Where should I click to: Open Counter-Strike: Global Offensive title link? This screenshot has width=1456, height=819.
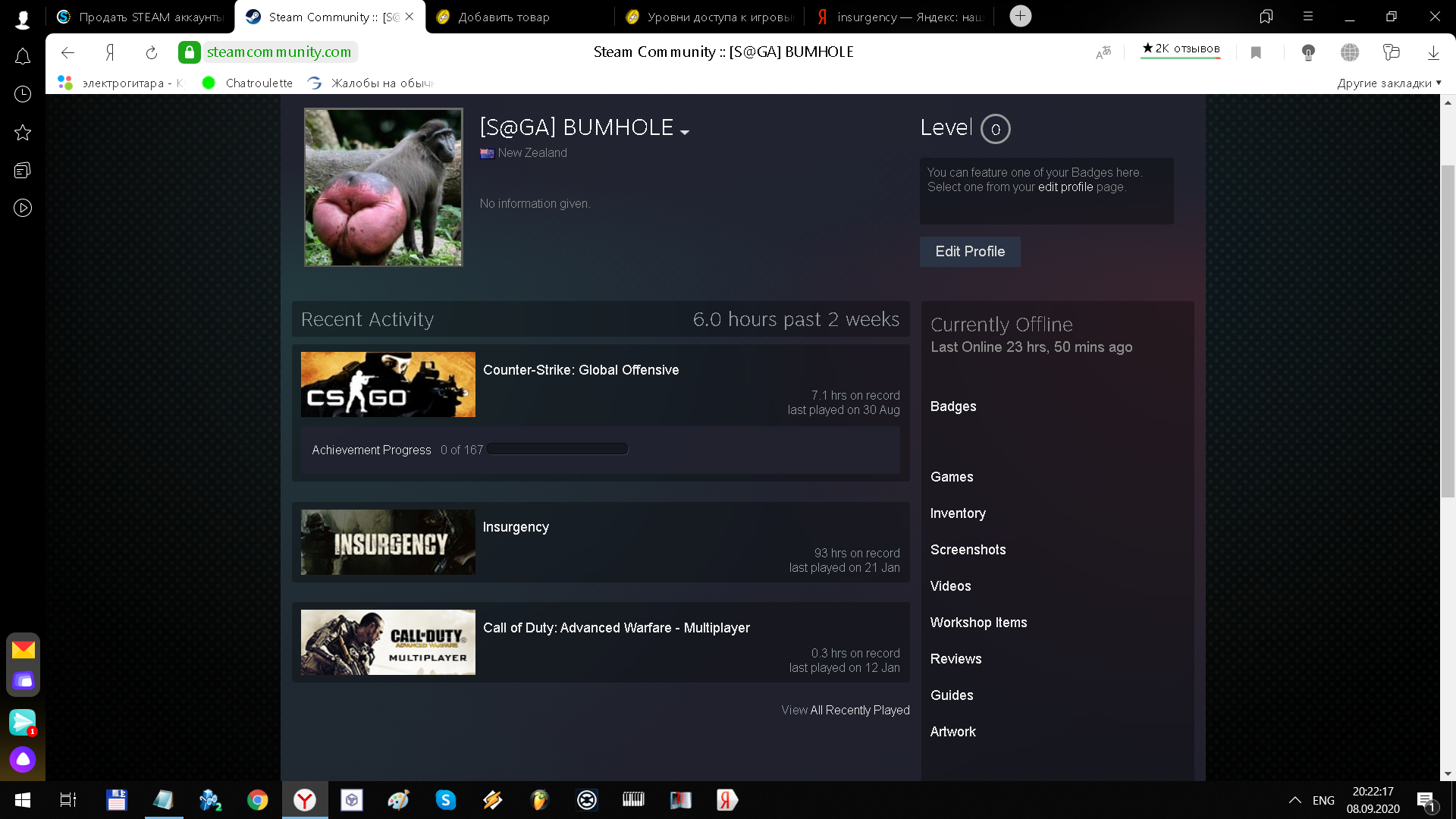pos(581,370)
